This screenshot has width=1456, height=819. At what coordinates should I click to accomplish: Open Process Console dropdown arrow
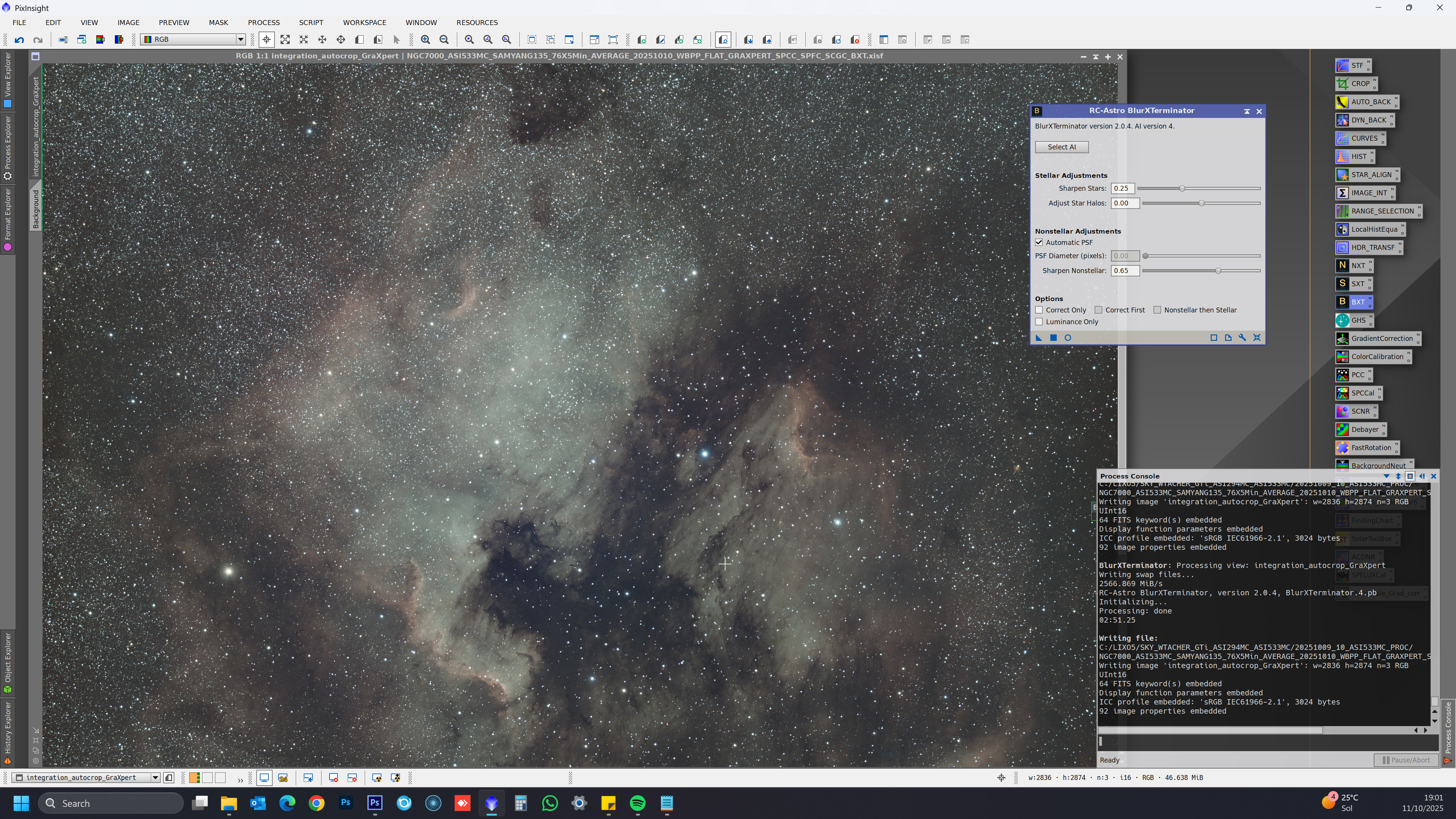tap(1386, 477)
